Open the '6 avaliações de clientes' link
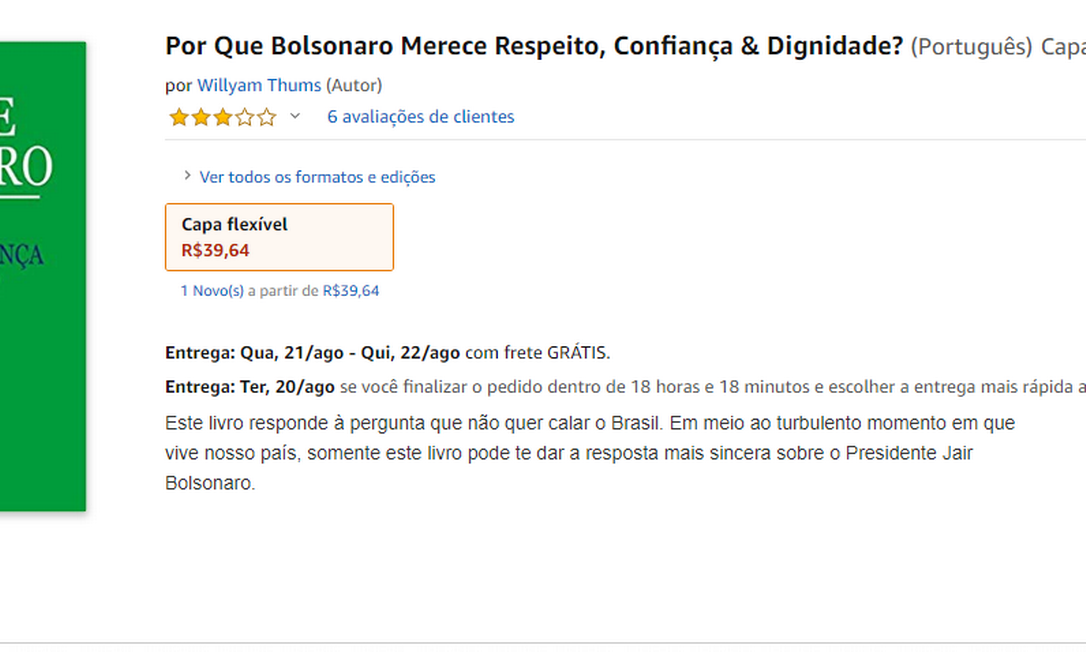Image resolution: width=1086 pixels, height=652 pixels. 420,117
